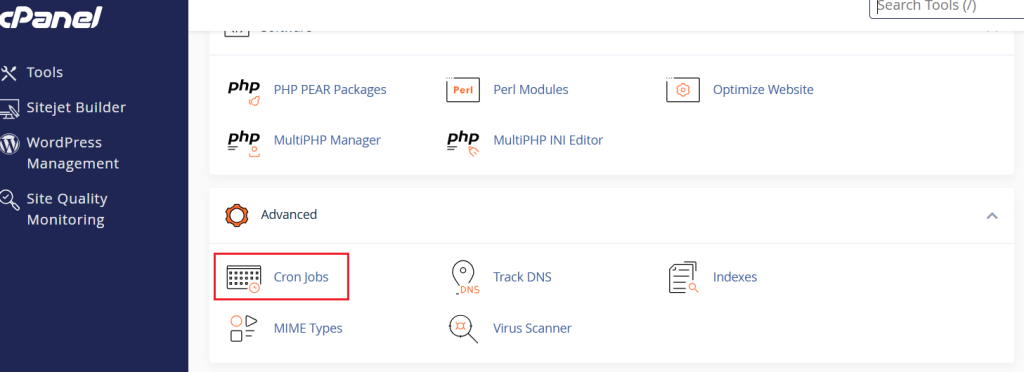Click the Advanced section gear icon
The height and width of the screenshot is (372, 1024).
237,215
